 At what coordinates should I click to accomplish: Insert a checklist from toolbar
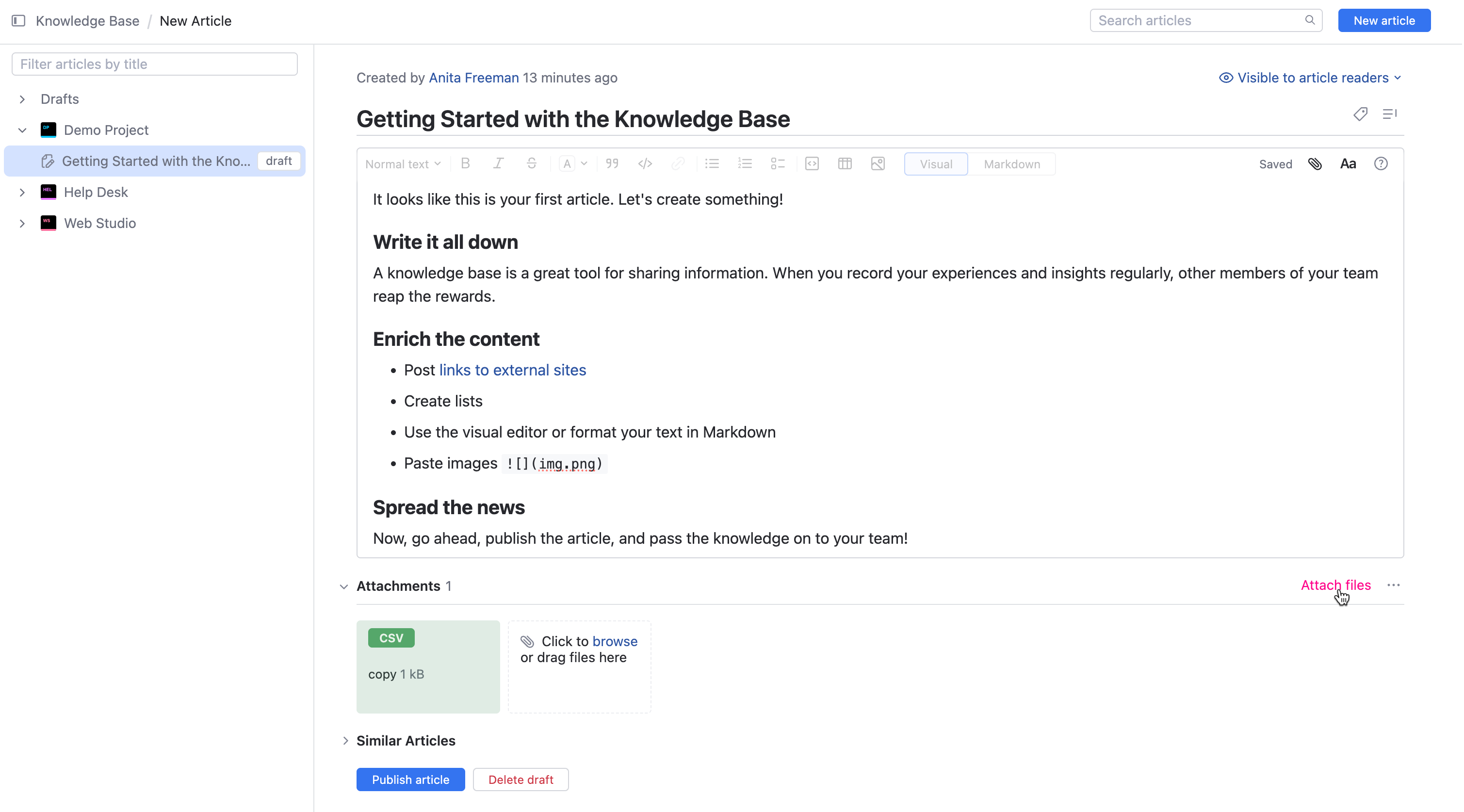(778, 163)
